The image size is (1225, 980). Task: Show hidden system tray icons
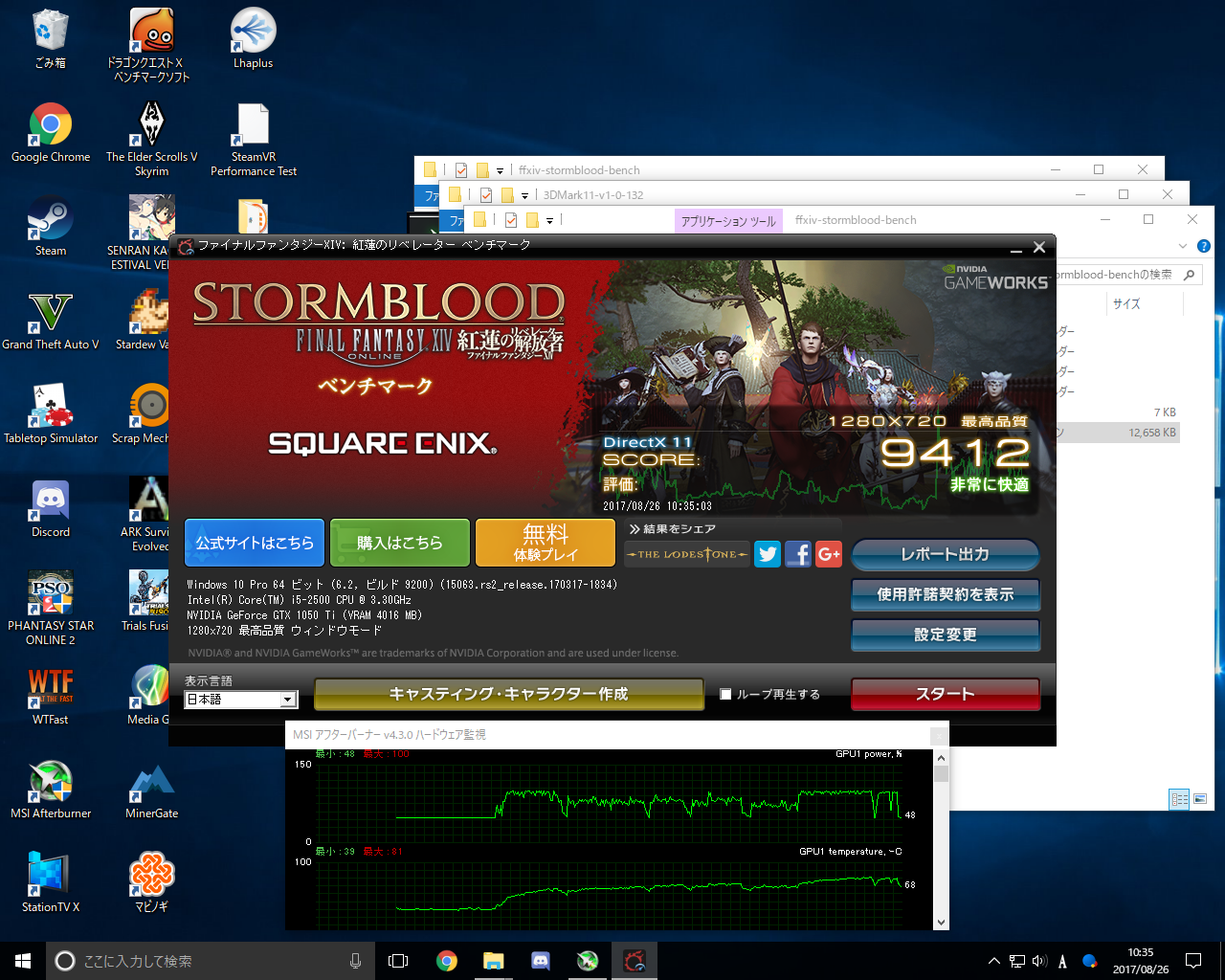click(x=993, y=961)
